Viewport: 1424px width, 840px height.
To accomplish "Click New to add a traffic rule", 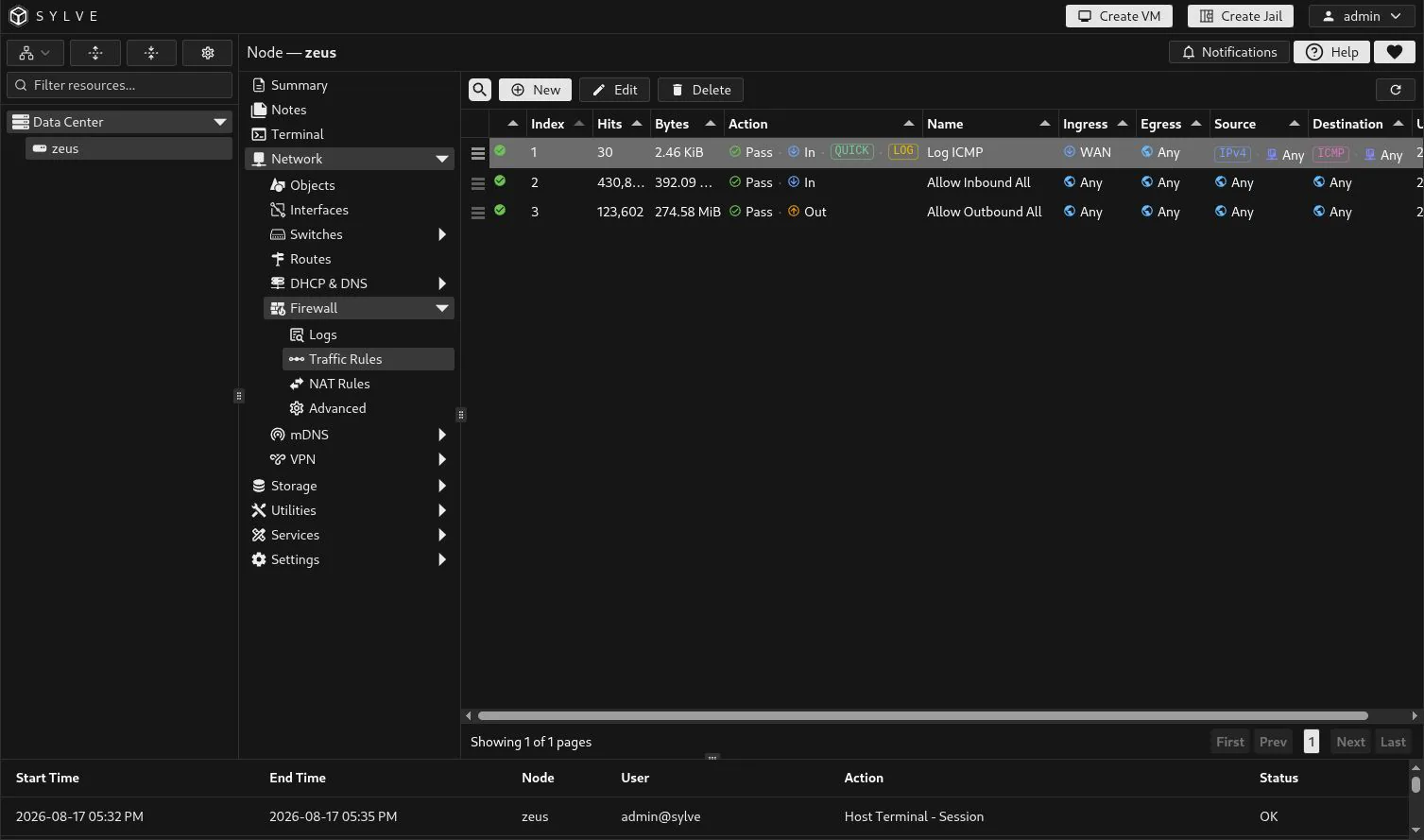I will click(535, 90).
